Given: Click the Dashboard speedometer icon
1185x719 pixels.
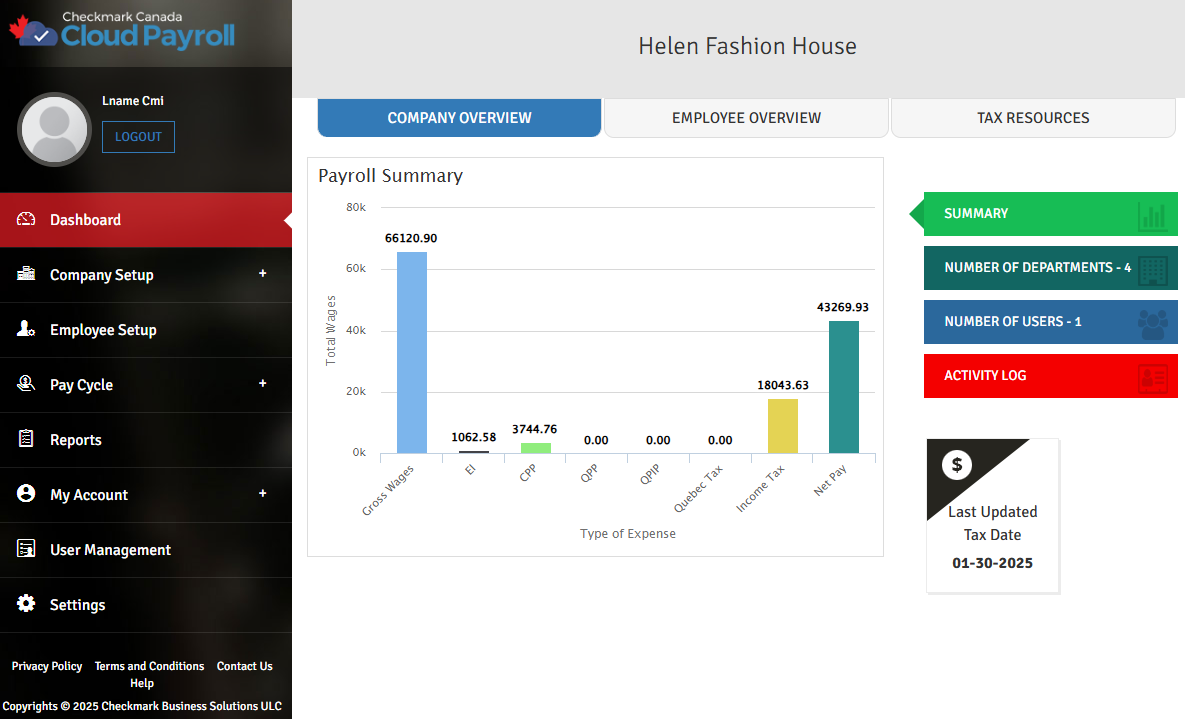Looking at the screenshot, I should 26,220.
